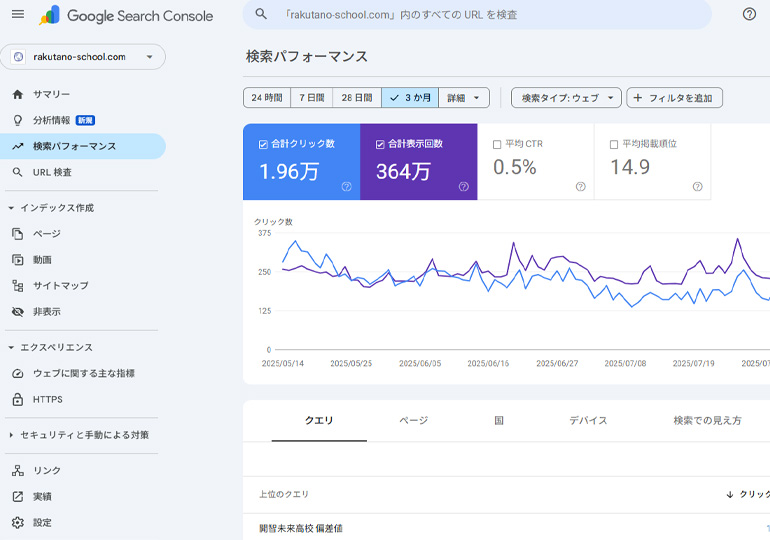The image size is (770, 540).
Task: Click the help question mark icon
Action: [749, 14]
